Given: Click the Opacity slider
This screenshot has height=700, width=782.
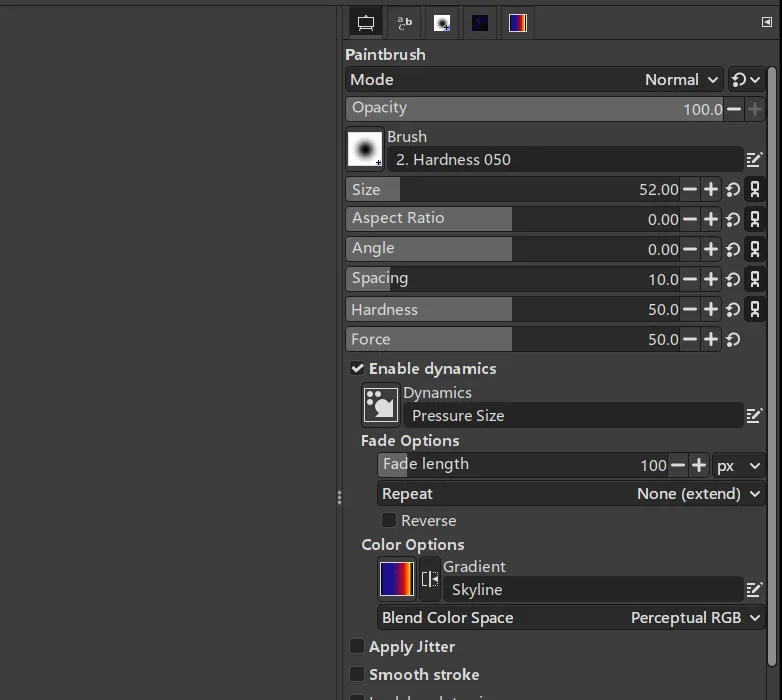Looking at the screenshot, I should pyautogui.click(x=534, y=109).
